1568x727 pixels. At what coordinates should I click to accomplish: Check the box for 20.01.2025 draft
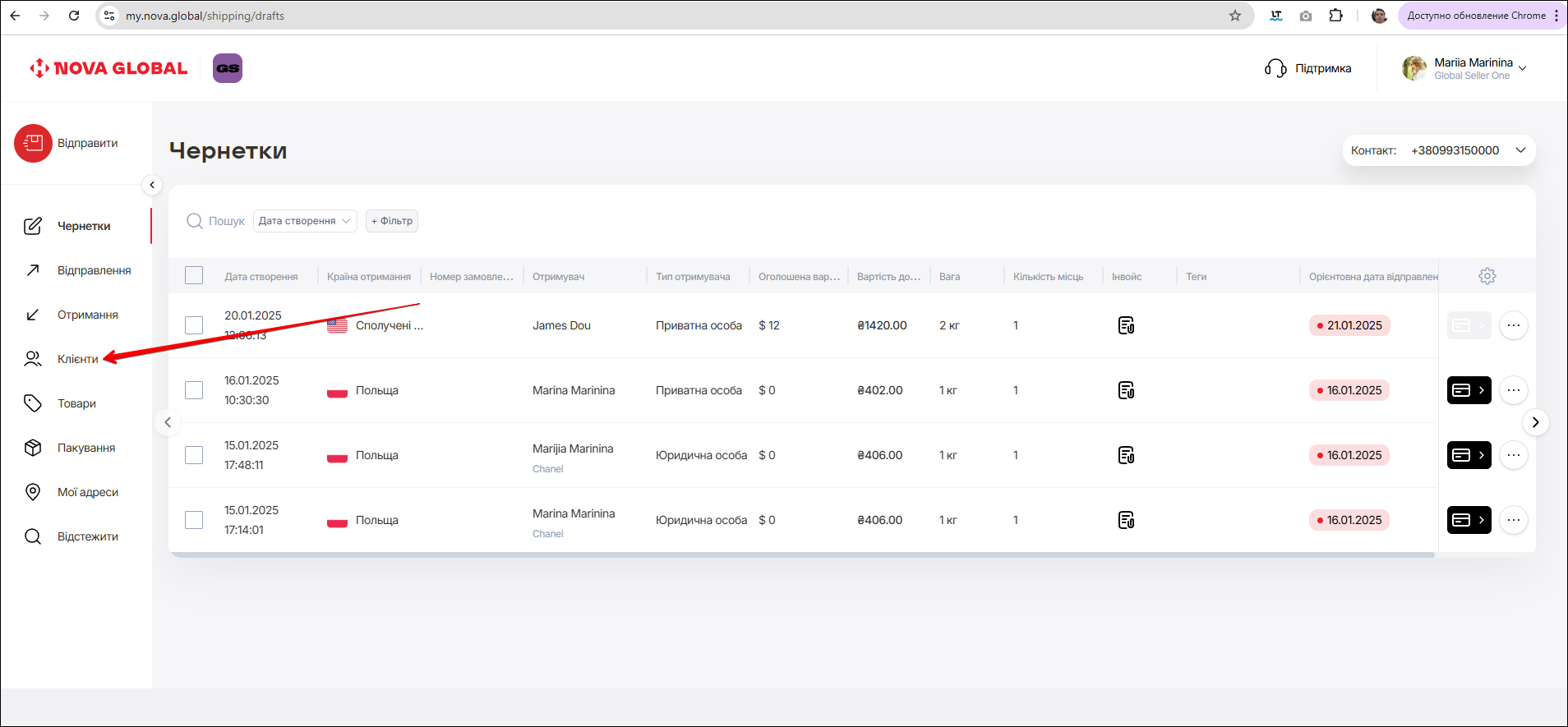[x=194, y=325]
